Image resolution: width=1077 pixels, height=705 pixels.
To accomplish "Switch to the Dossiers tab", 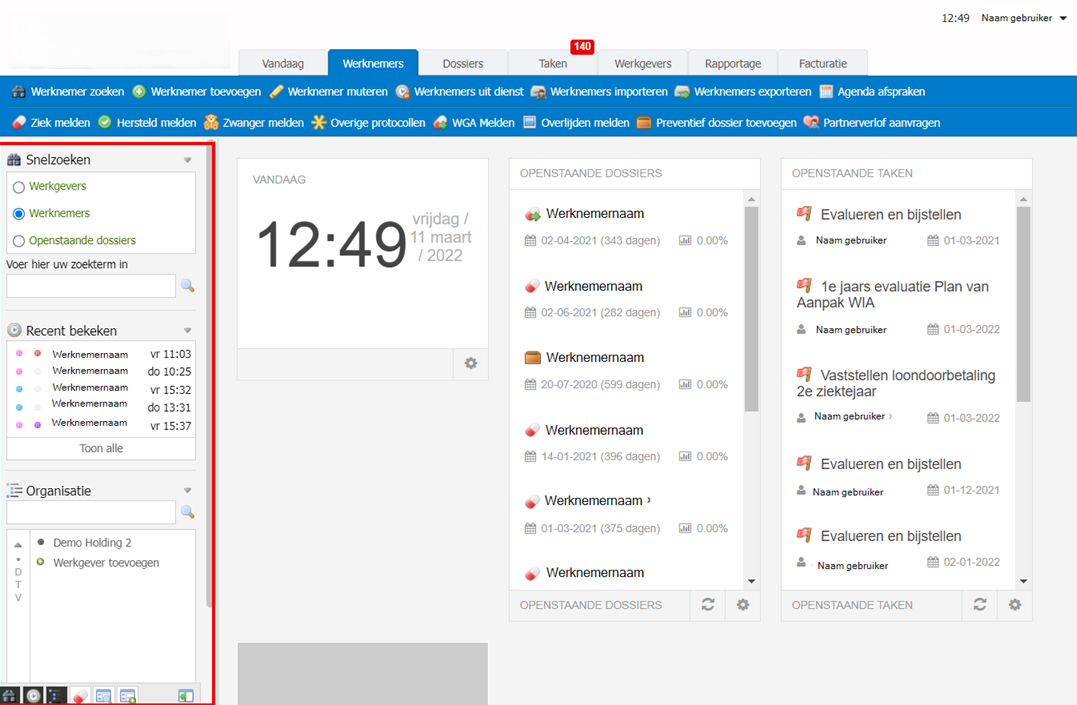I will click(x=463, y=63).
